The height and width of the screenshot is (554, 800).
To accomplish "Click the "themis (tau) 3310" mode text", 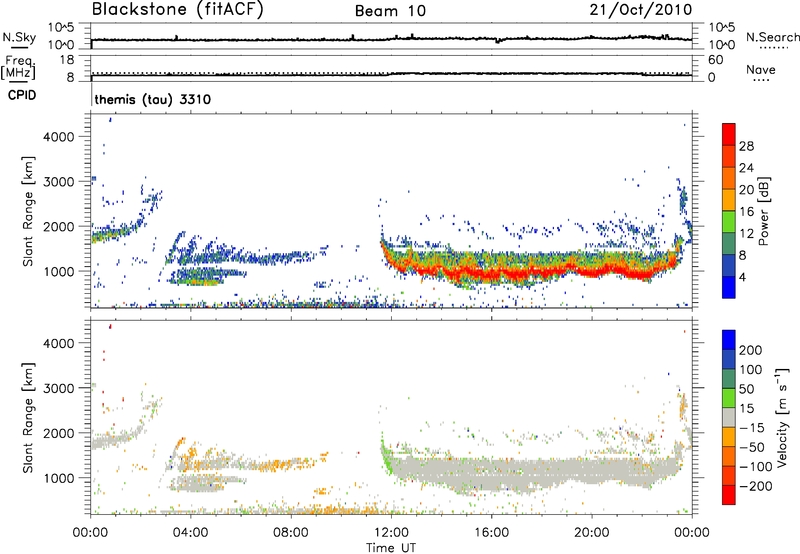I will (x=153, y=99).
